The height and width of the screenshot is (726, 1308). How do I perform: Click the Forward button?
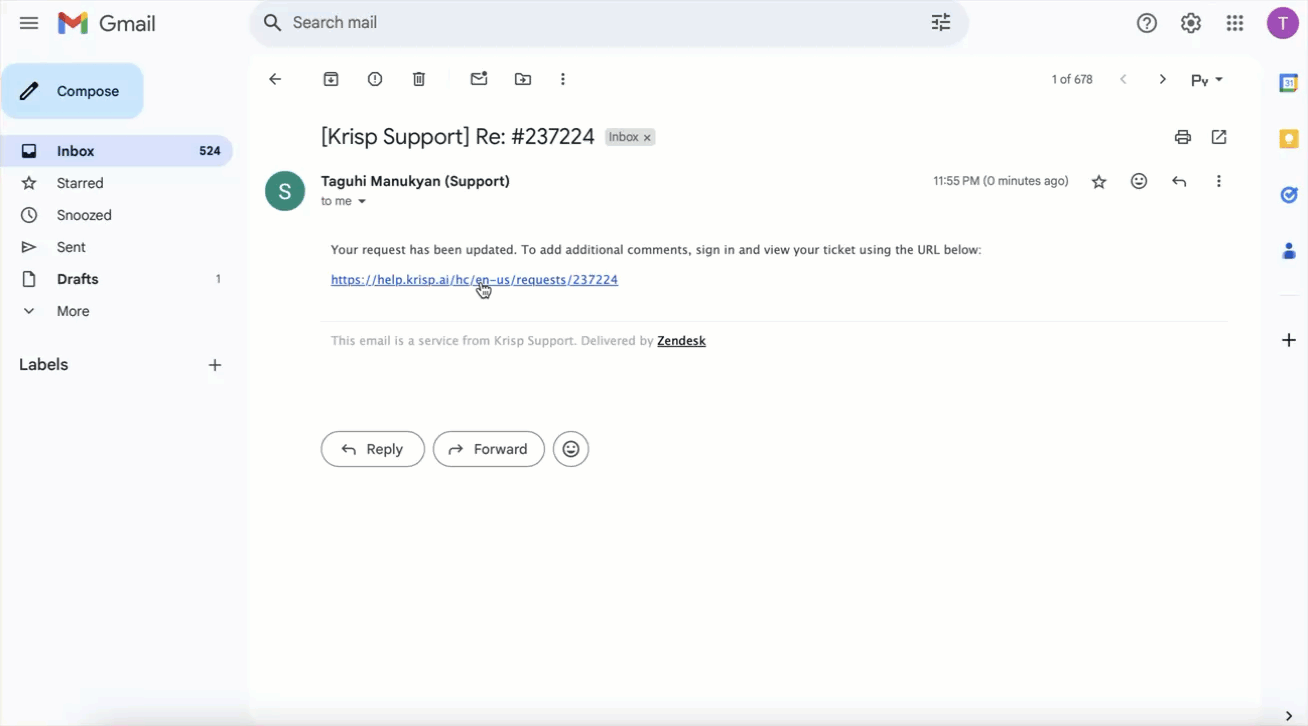[489, 449]
